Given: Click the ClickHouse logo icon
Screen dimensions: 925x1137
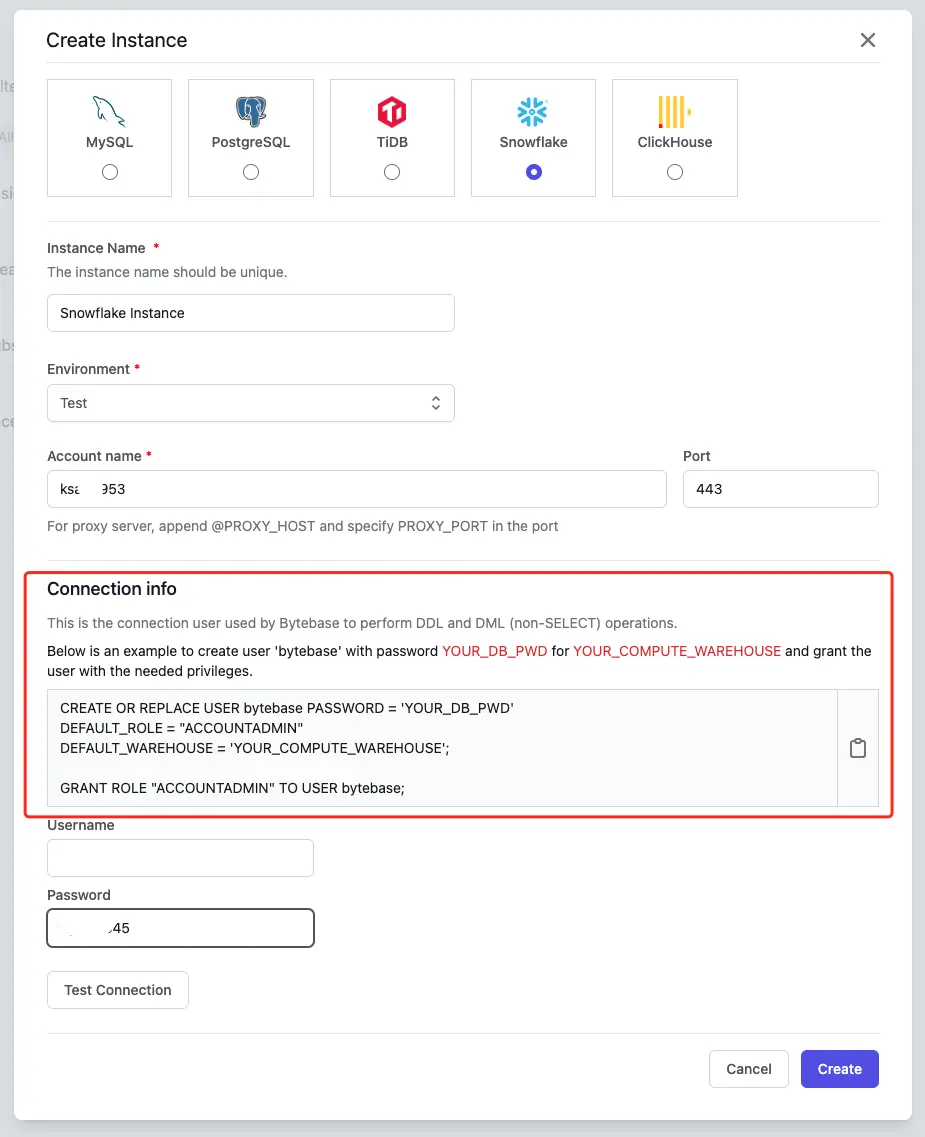Looking at the screenshot, I should (674, 112).
